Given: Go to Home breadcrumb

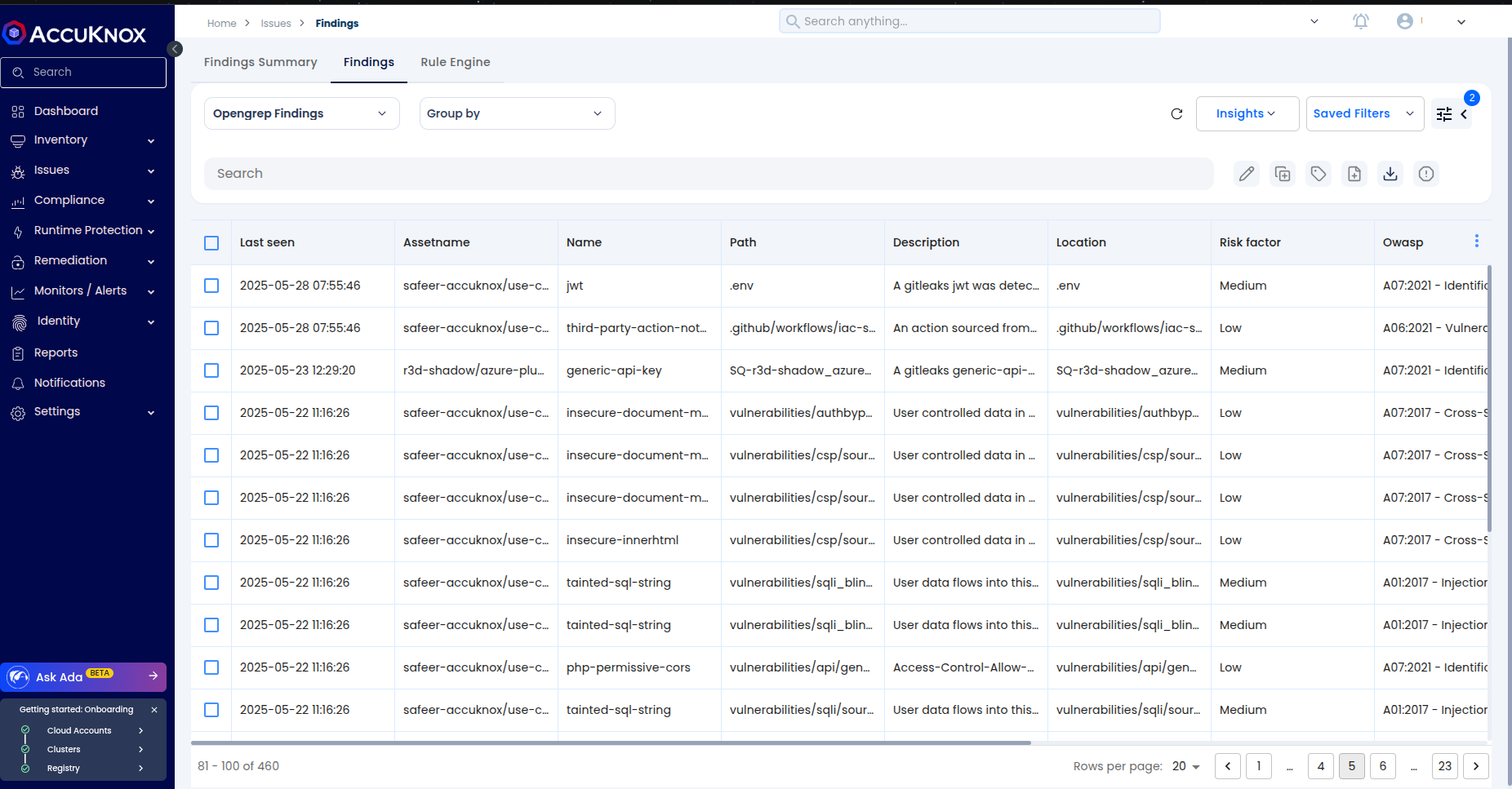Looking at the screenshot, I should point(221,24).
